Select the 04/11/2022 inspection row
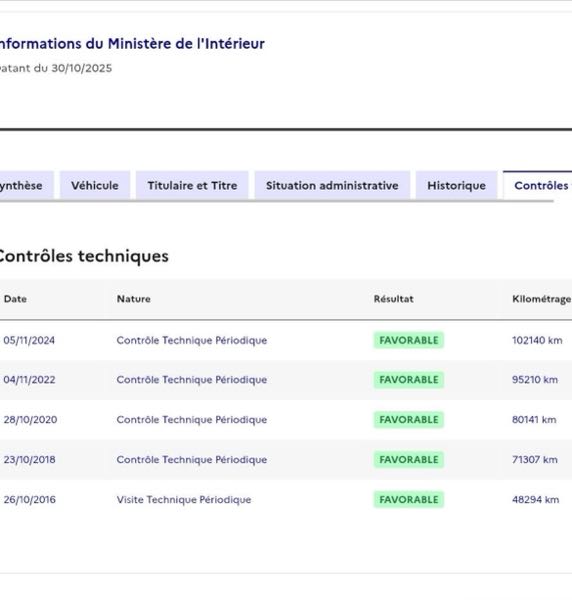This screenshot has width=572, height=600. [x=286, y=380]
